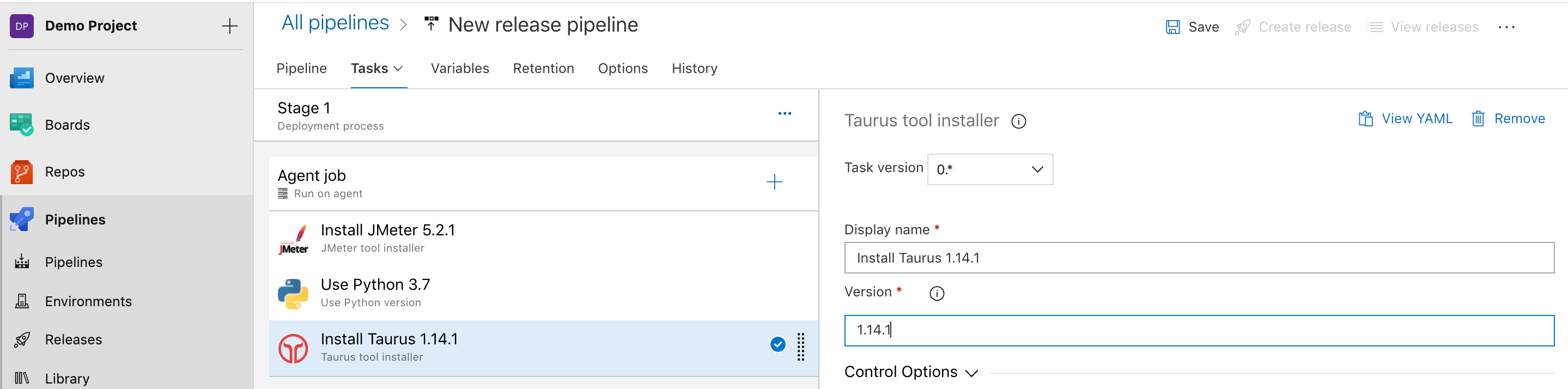Select the Install Taurus 1.14.1 task row
The image size is (1568, 389).
click(543, 348)
